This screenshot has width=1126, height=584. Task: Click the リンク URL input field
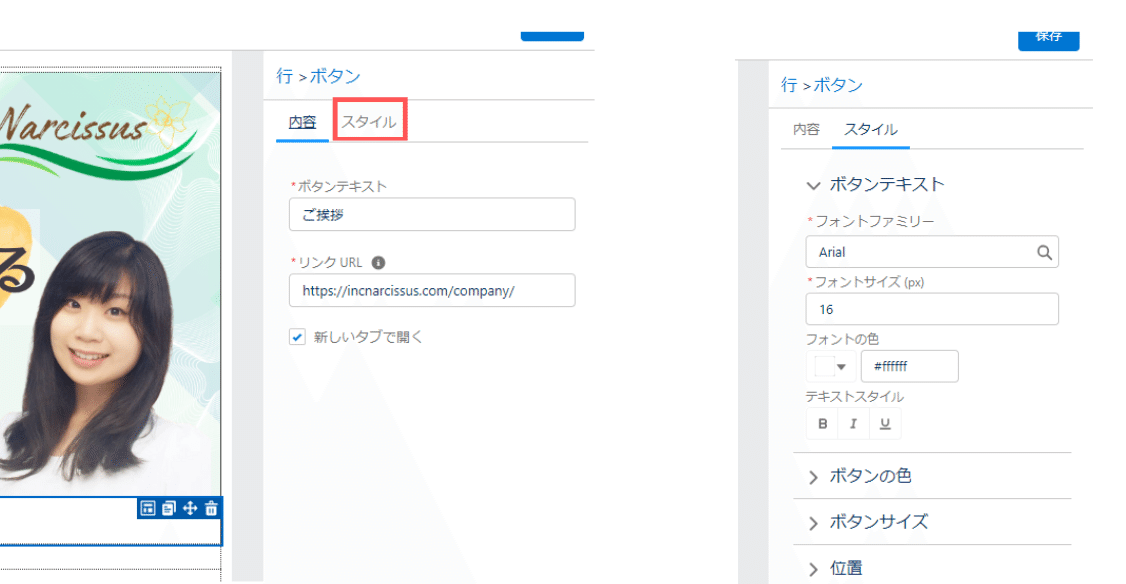pyautogui.click(x=432, y=290)
